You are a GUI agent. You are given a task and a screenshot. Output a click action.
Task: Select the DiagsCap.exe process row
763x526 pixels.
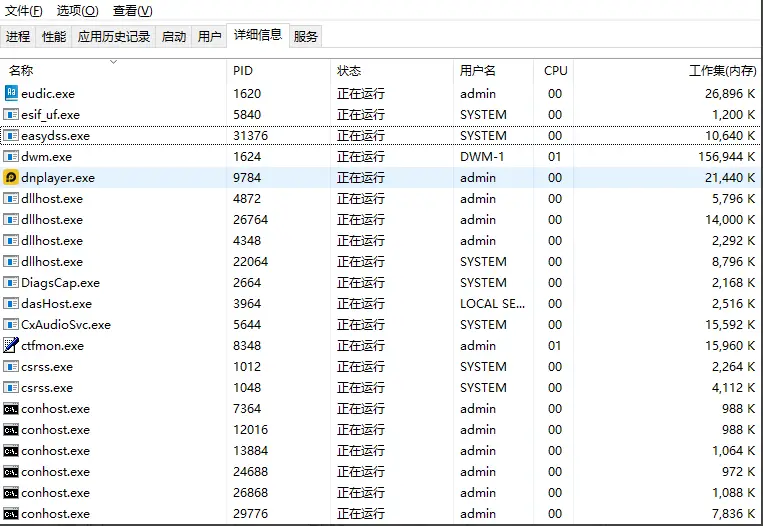point(61,282)
